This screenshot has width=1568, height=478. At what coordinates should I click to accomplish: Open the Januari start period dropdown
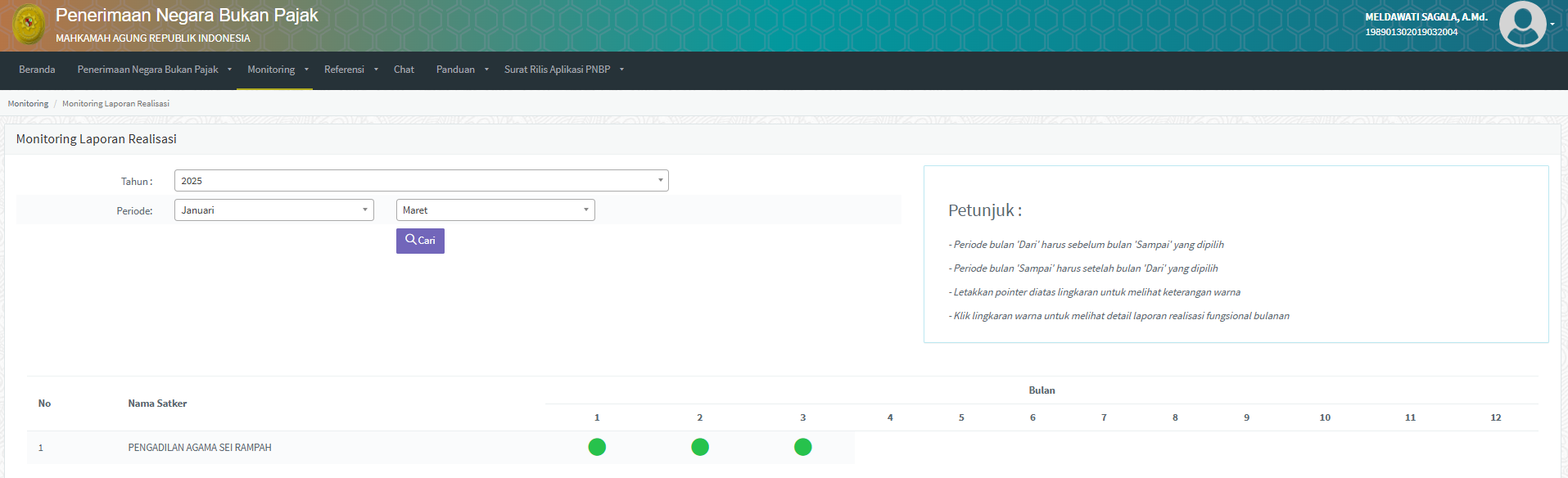click(273, 210)
